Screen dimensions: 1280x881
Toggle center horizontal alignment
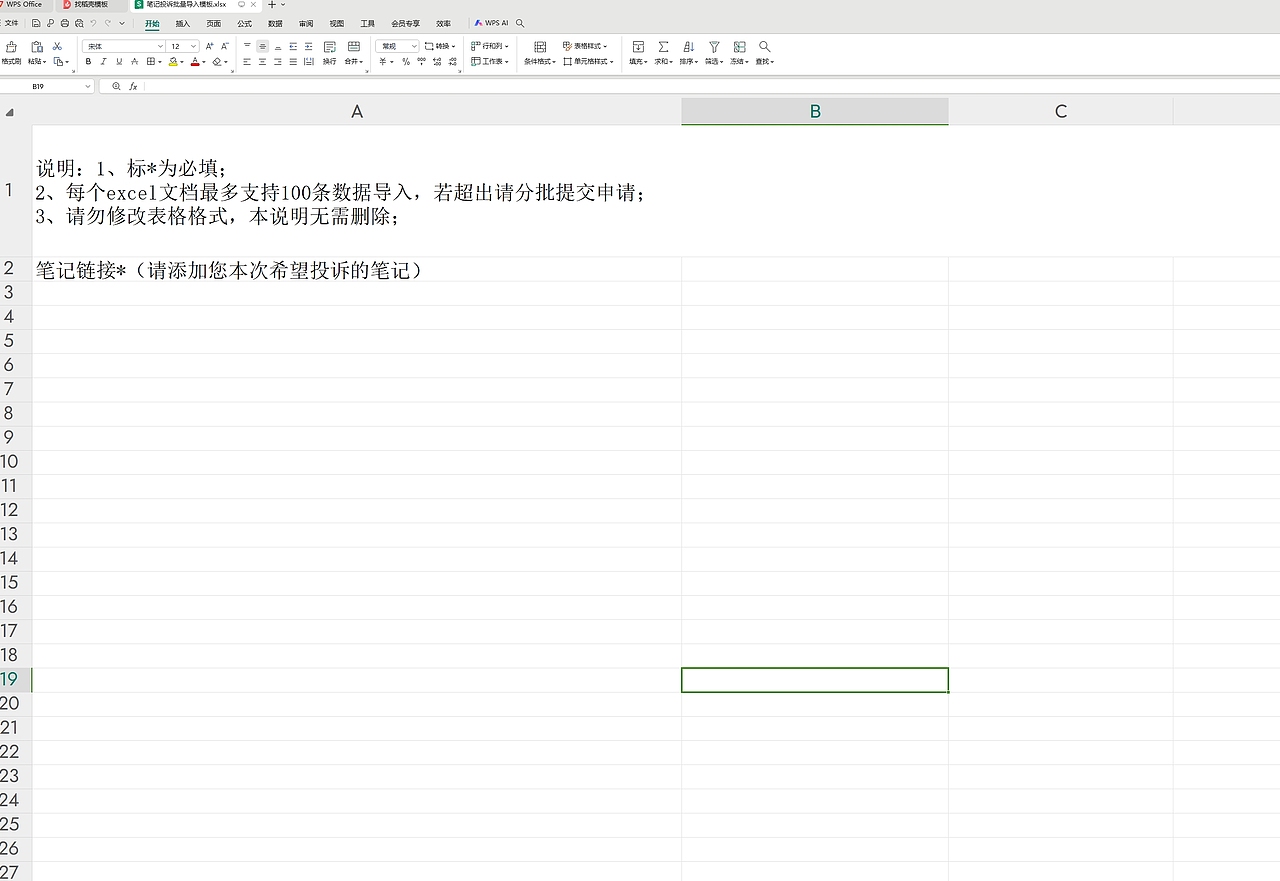(262, 62)
